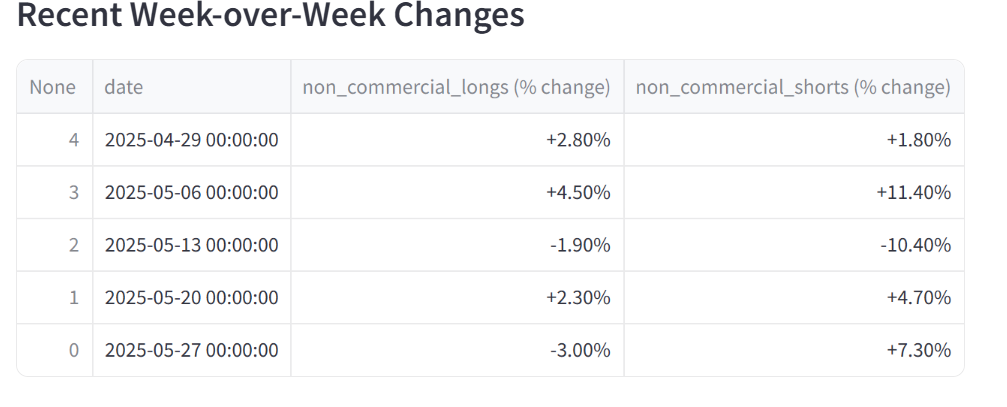Select row index 4 cell
This screenshot has width=1007, height=407.
click(x=55, y=140)
